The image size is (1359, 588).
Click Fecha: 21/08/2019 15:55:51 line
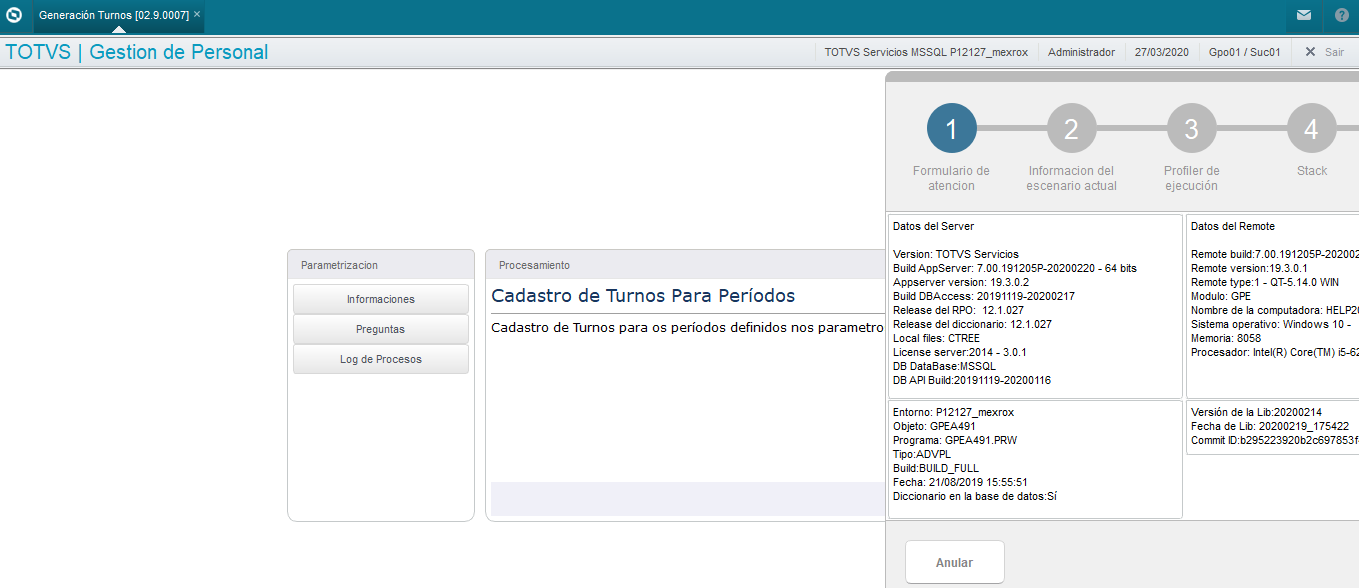click(960, 482)
